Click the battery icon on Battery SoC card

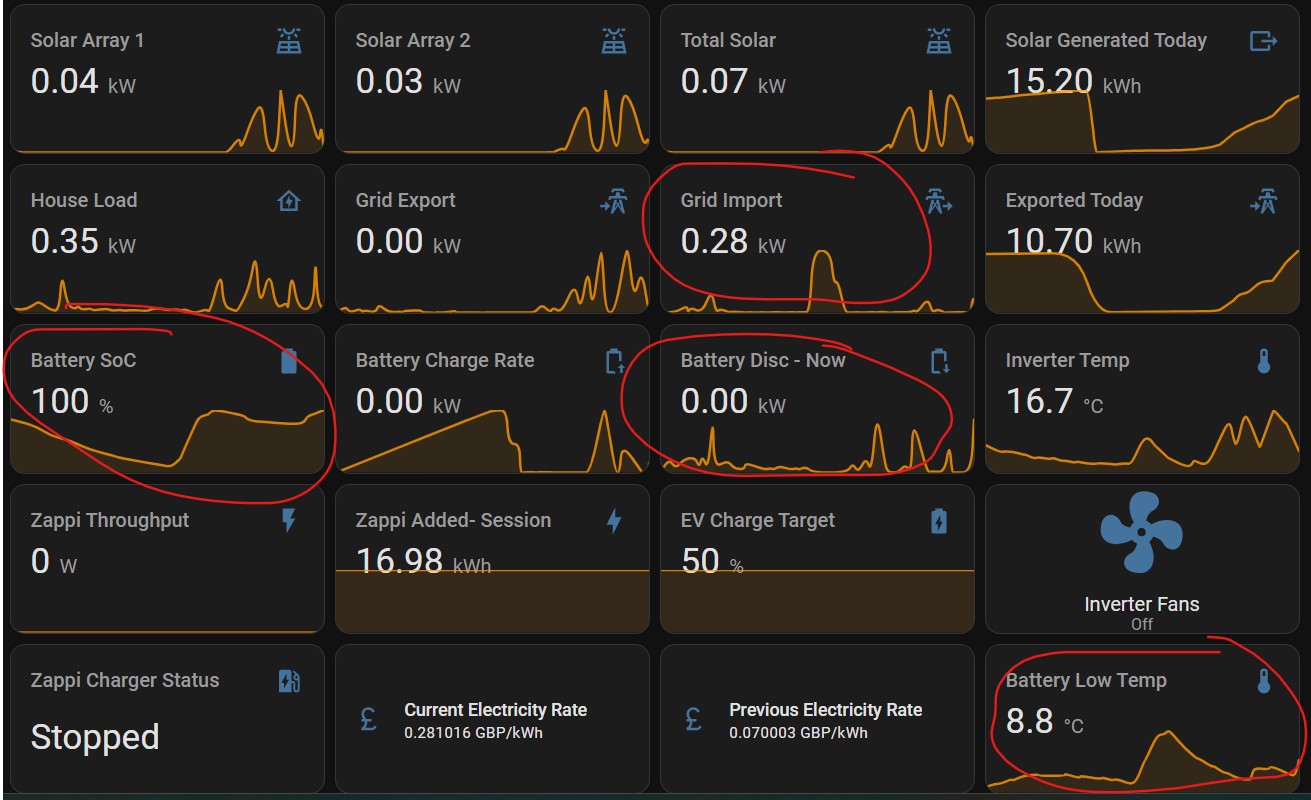289,362
